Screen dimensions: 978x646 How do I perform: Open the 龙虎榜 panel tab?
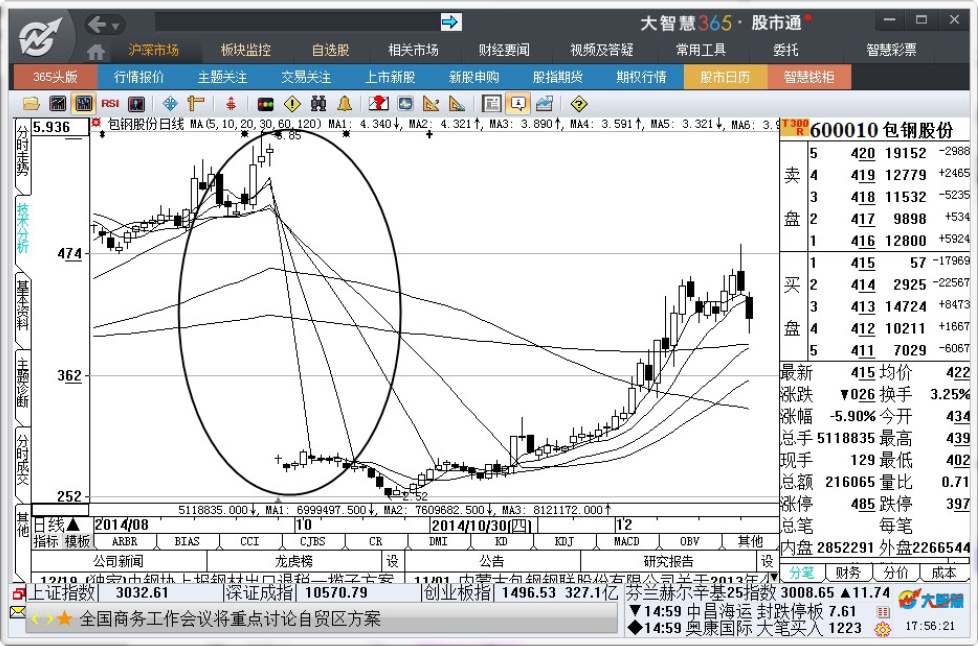coord(294,561)
